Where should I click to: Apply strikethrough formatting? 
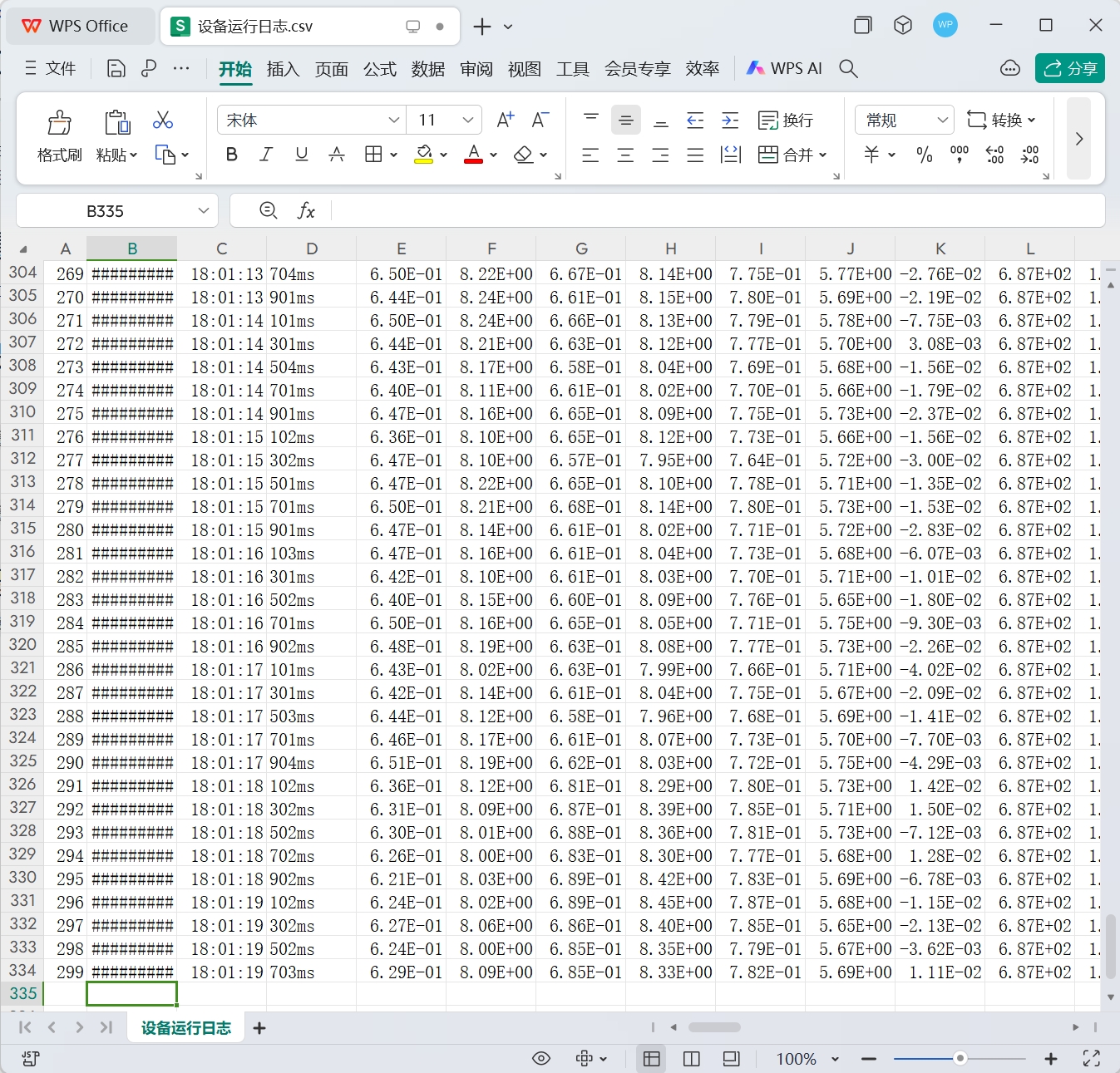pos(336,155)
